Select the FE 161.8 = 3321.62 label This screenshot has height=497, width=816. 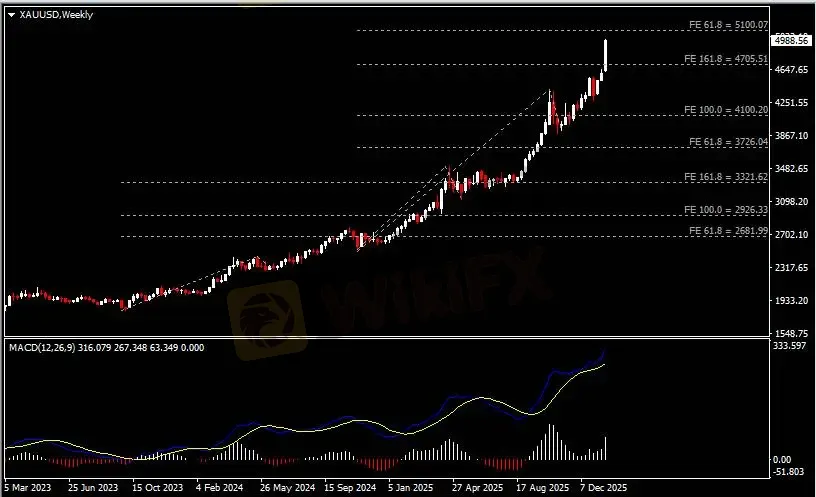[x=725, y=177]
